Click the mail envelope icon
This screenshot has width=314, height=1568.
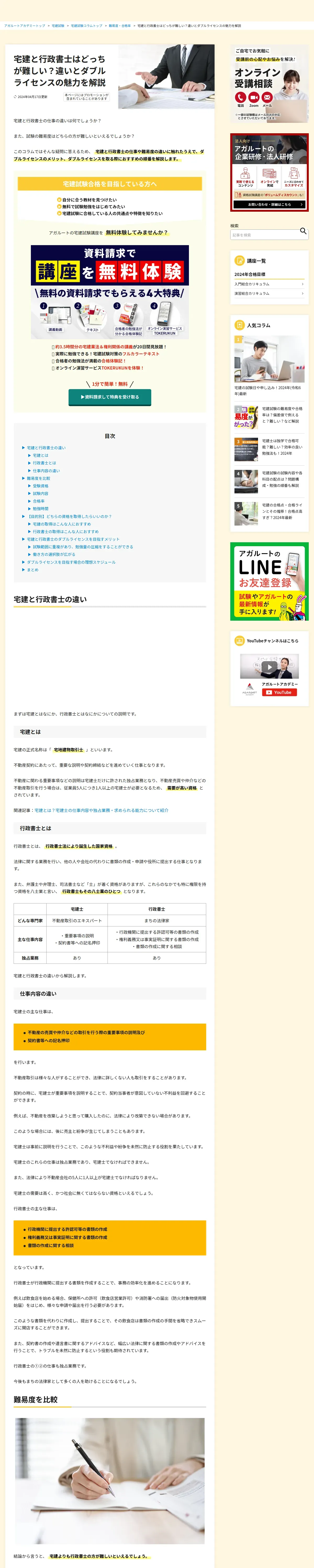pos(267,97)
